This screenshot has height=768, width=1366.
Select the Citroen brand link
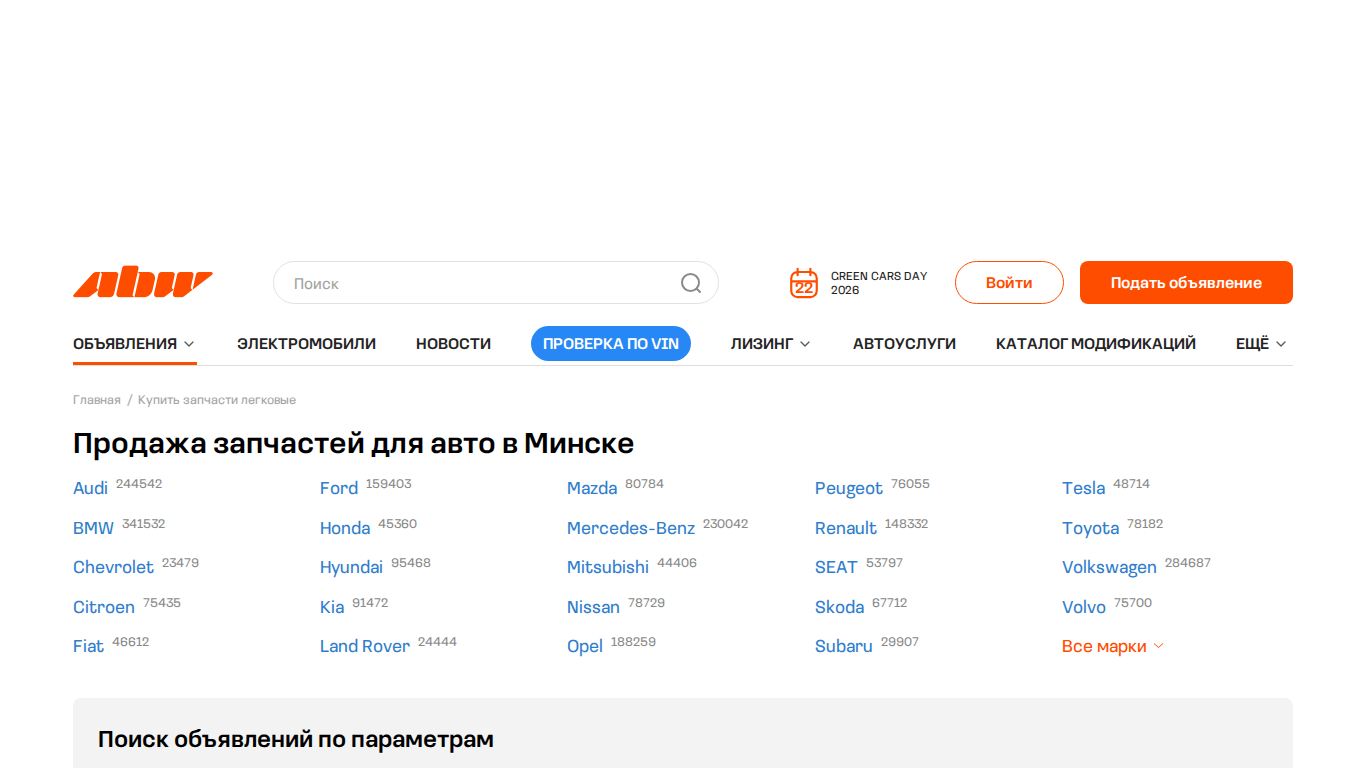tap(104, 607)
